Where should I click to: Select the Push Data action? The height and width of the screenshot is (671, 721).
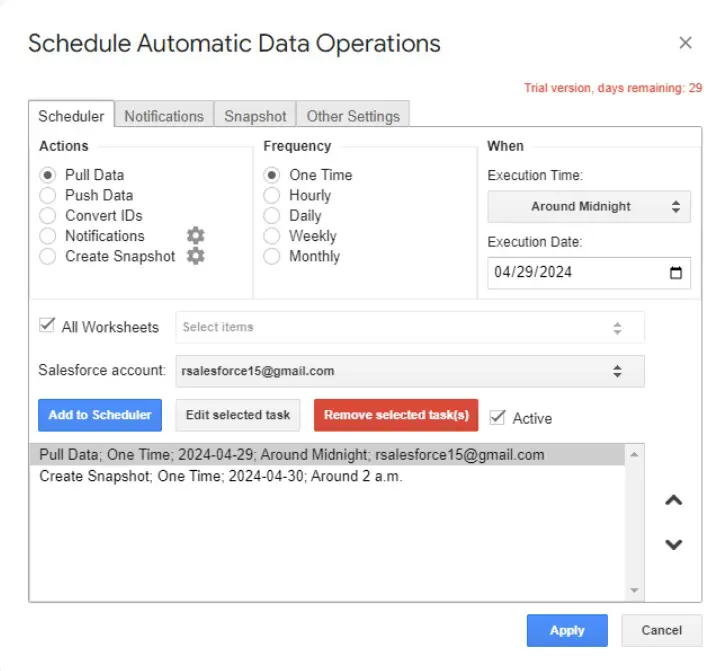tap(47, 196)
